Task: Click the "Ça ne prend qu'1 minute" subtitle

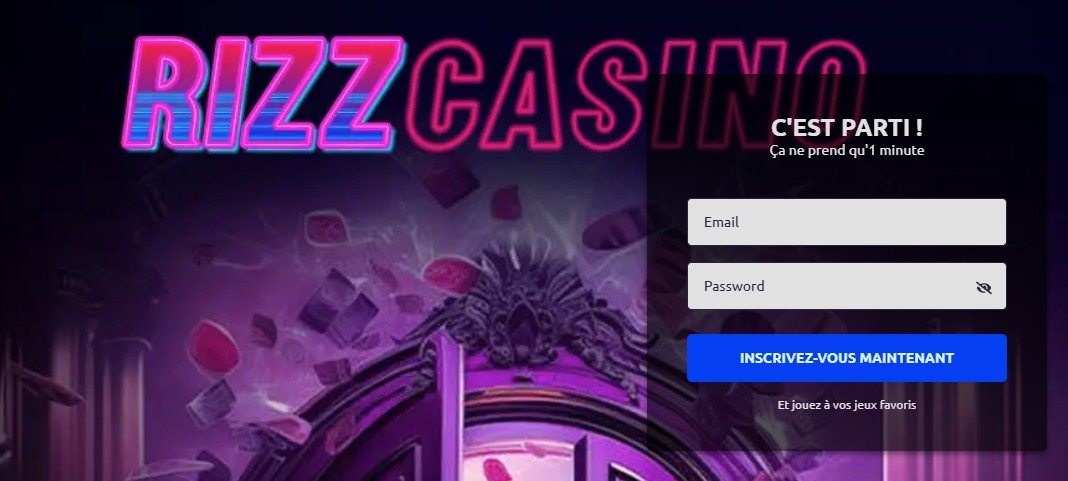Action: (847, 150)
